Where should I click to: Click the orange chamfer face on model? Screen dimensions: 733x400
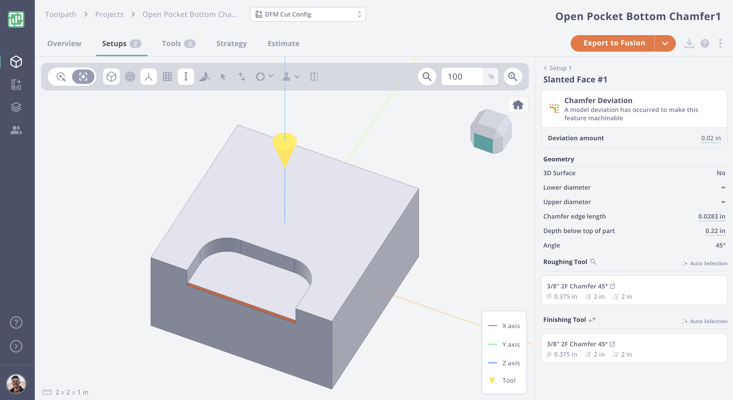pyautogui.click(x=240, y=302)
